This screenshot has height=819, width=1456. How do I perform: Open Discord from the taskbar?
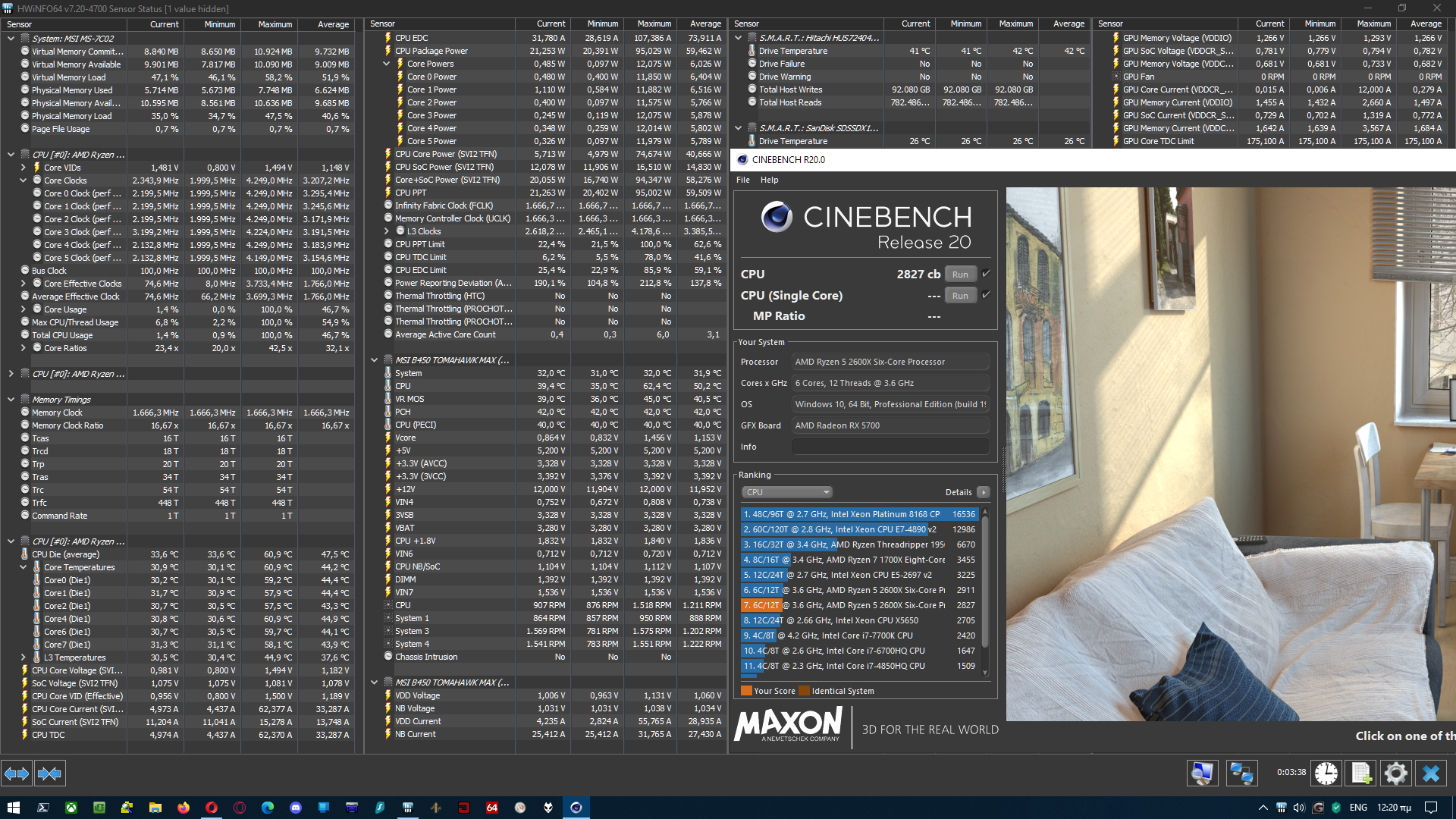click(296, 808)
